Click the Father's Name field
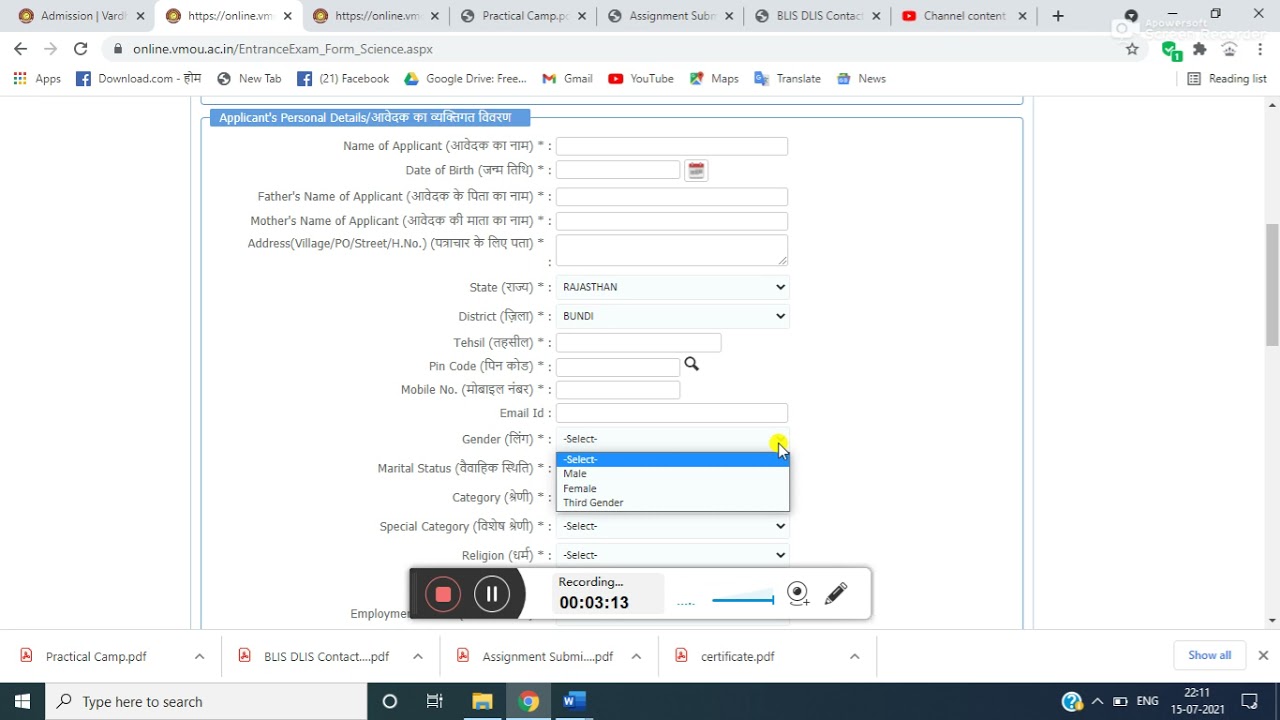 pyautogui.click(x=672, y=197)
